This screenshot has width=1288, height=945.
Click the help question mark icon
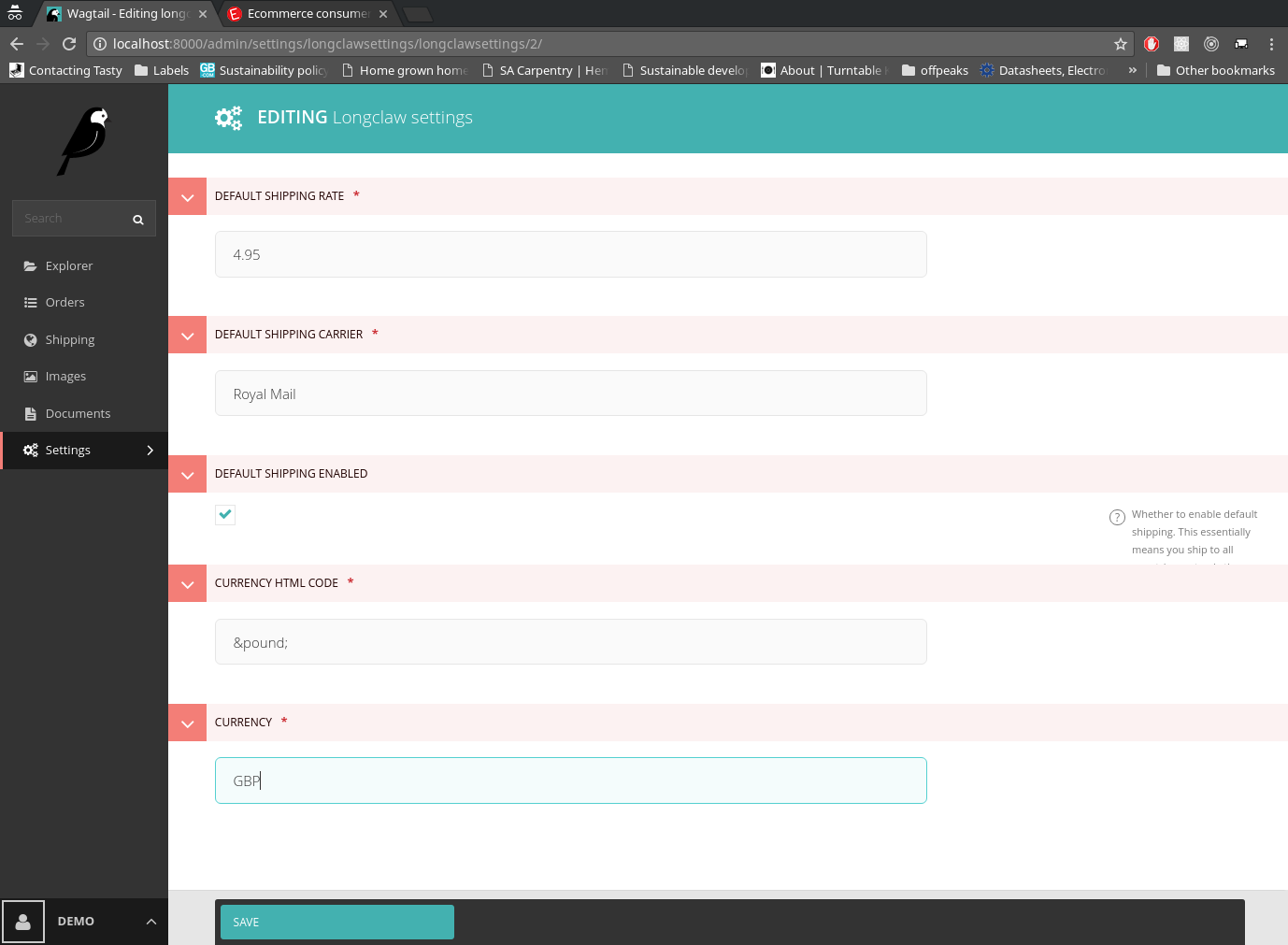1117,517
